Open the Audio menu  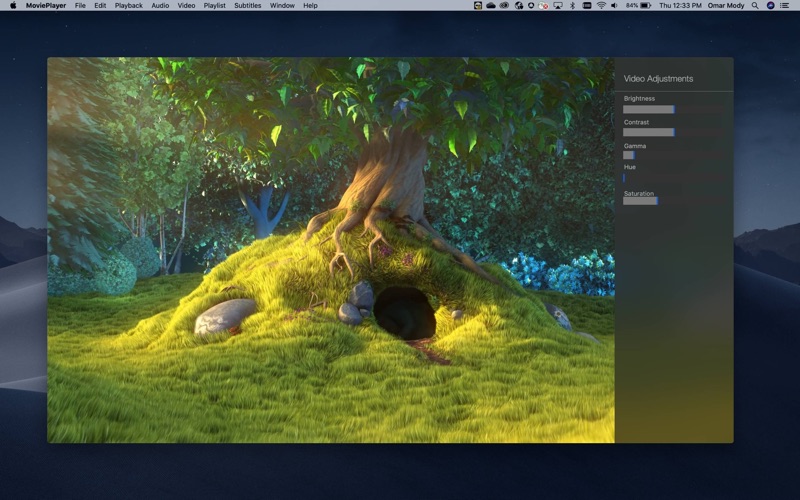160,6
